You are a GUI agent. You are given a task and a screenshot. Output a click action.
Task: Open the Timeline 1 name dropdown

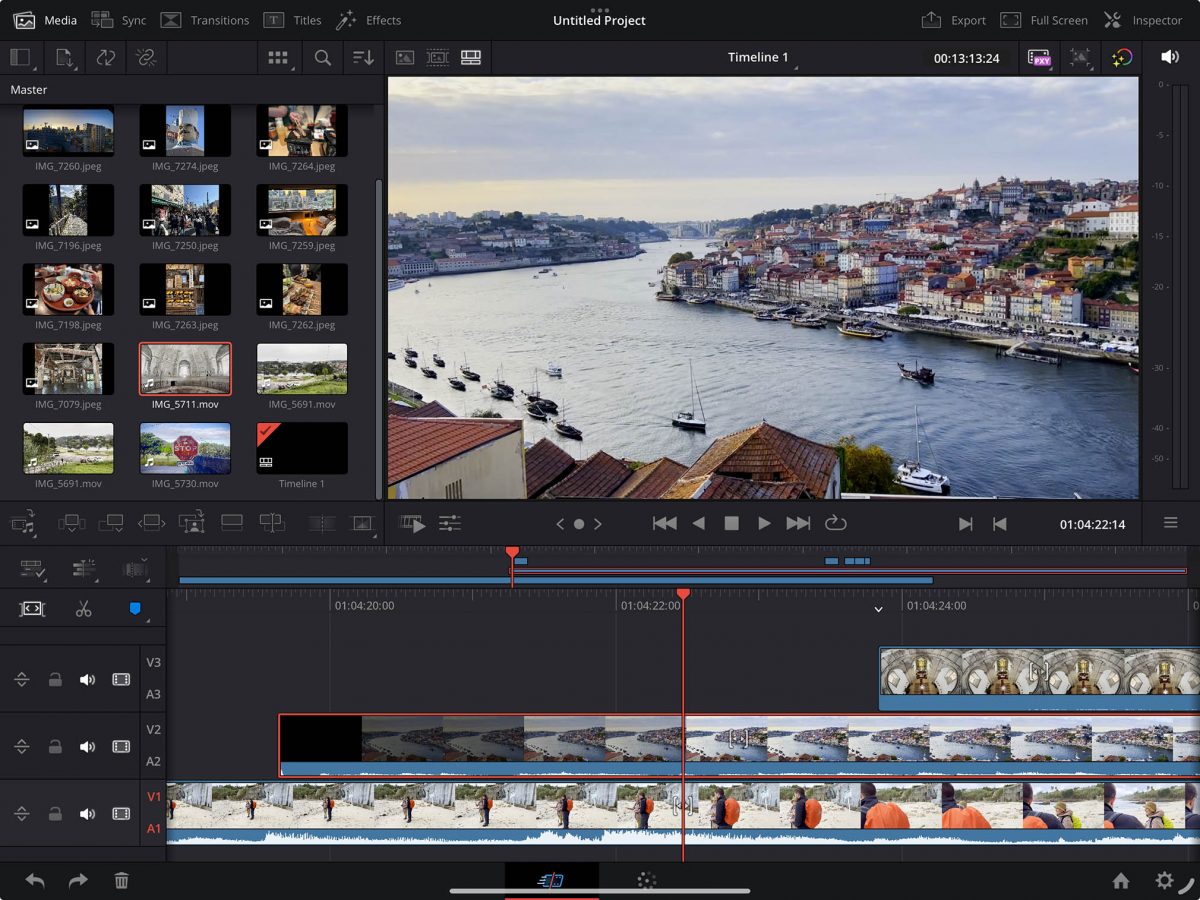coord(760,58)
